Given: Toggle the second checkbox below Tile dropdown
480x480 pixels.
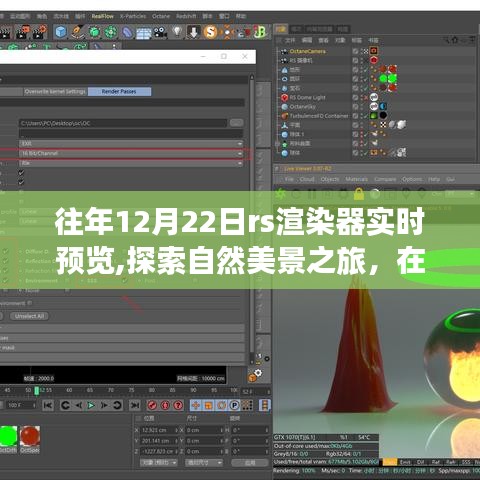Looking at the screenshot, I should click(x=21, y=182).
